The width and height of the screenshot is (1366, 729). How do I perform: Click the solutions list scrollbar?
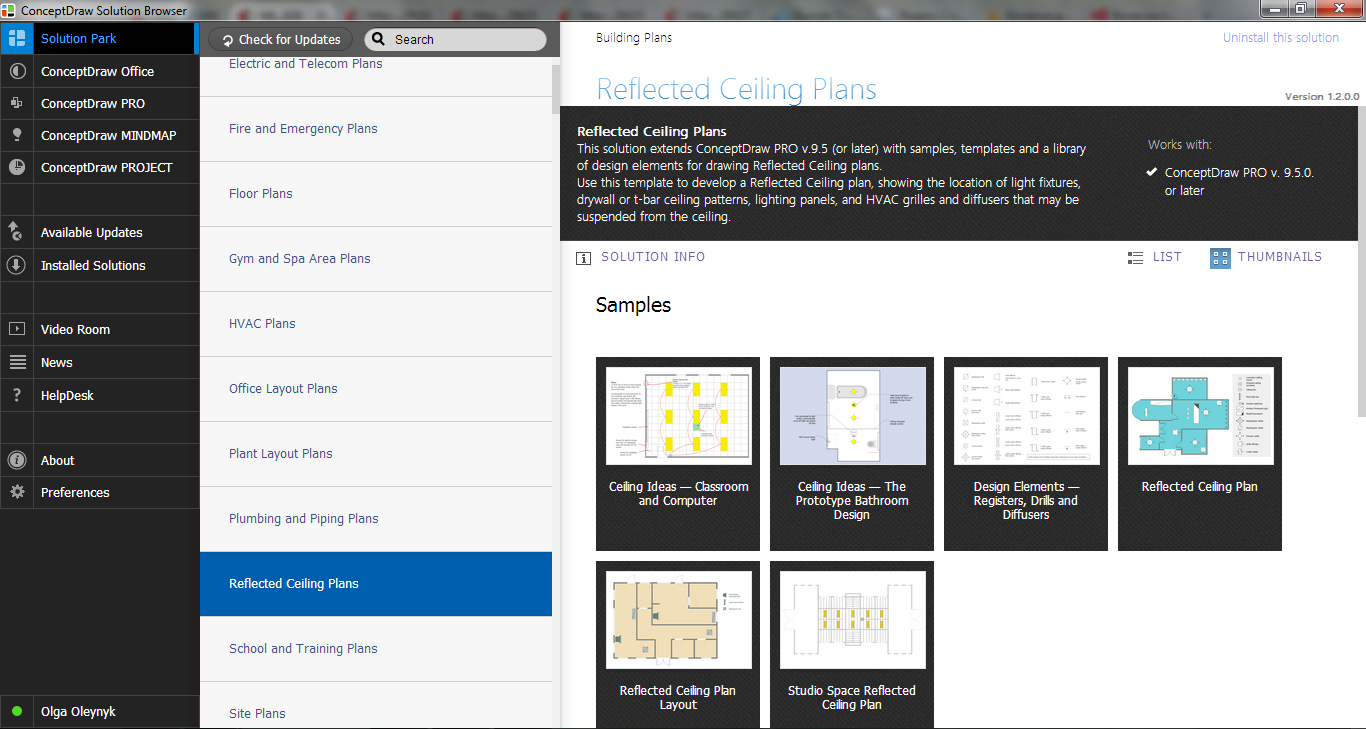pyautogui.click(x=555, y=90)
